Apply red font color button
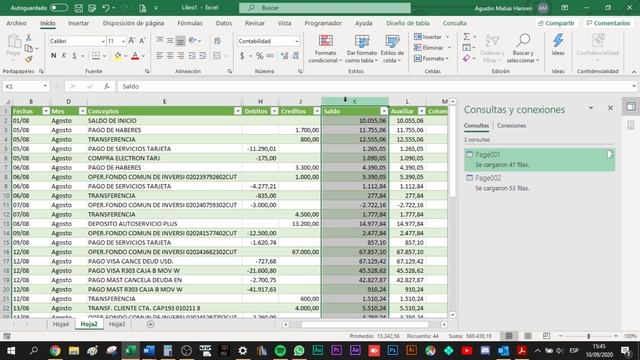640x360 pixels. 135,56
